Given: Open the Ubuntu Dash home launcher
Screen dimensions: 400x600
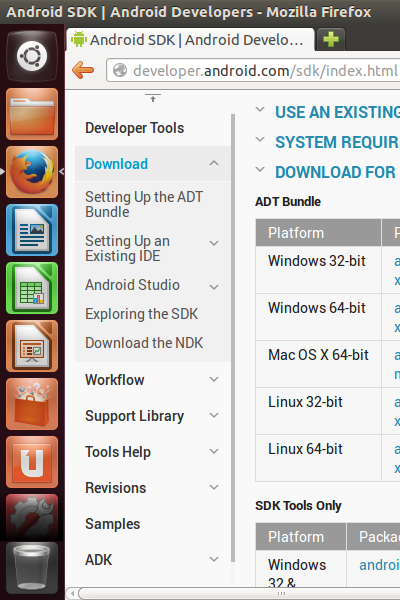Looking at the screenshot, I should pos(32,56).
